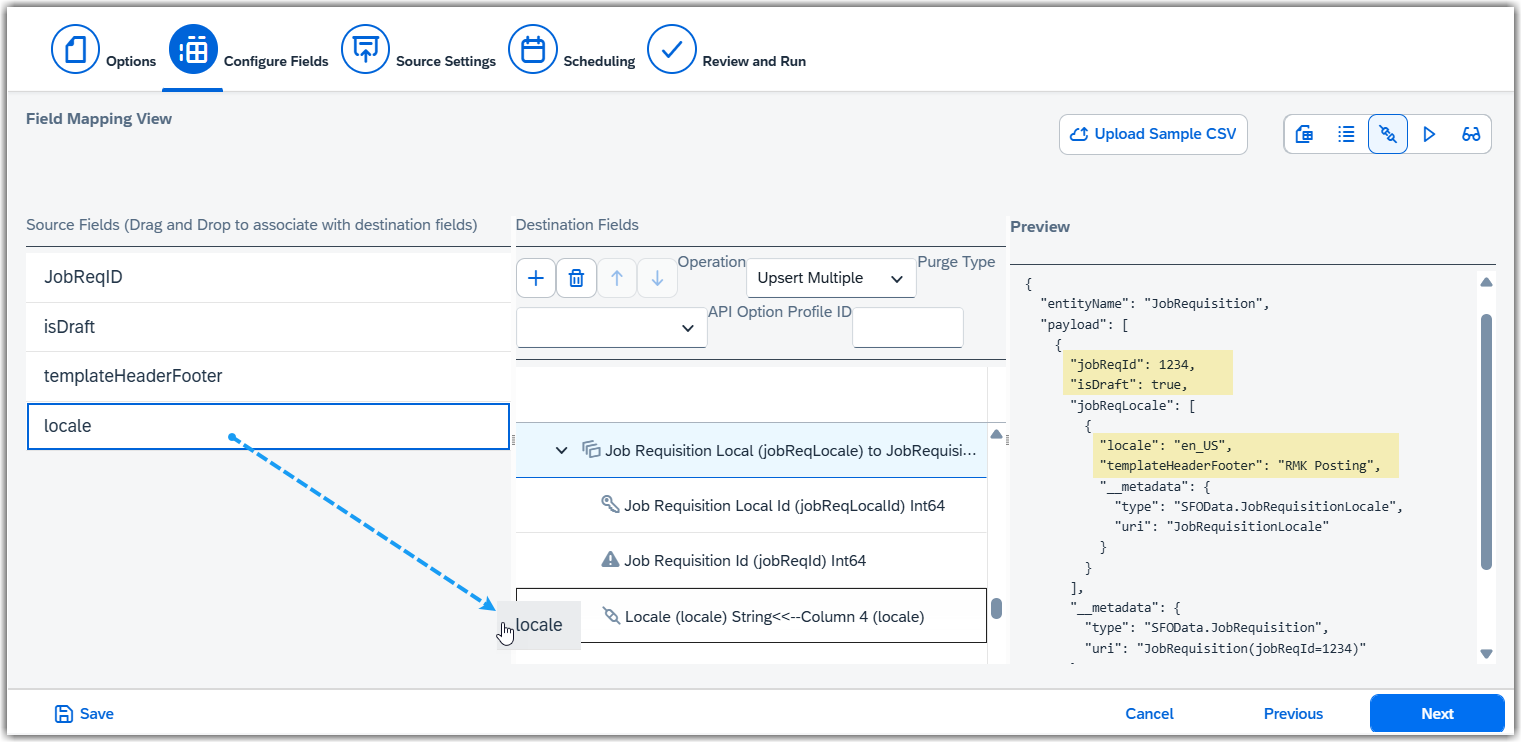The height and width of the screenshot is (743, 1522).
Task: Select the locale source field
Action: pyautogui.click(x=268, y=426)
